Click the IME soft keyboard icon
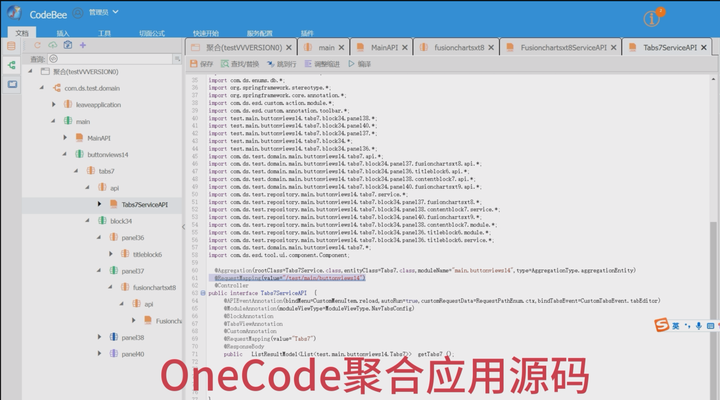 [x=710, y=326]
